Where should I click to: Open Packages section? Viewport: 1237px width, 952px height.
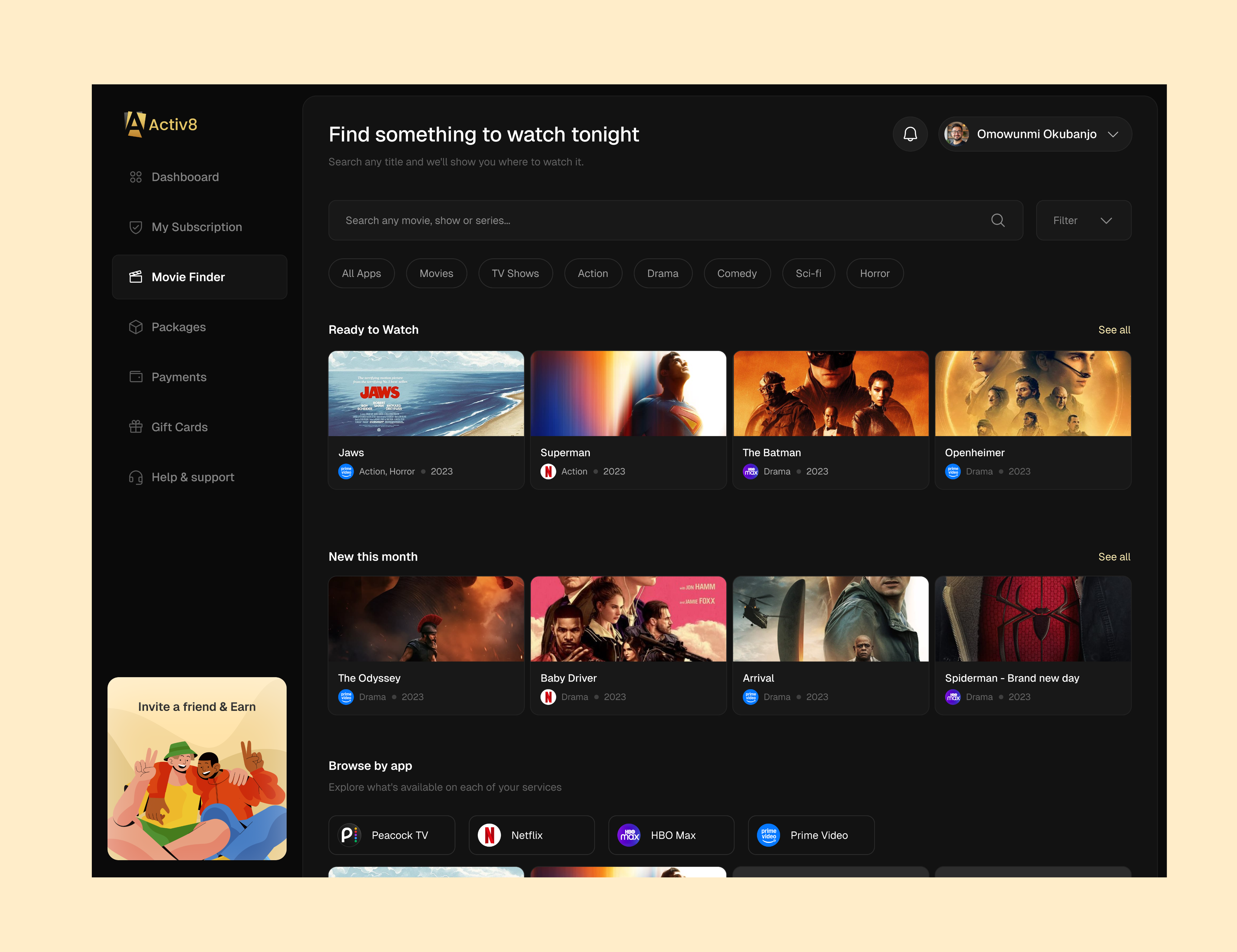199,327
